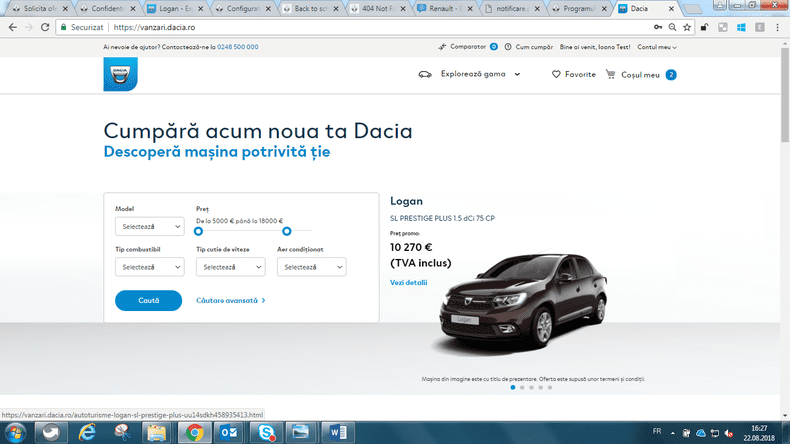
Task: Click the car icon beside Explorează gama
Action: point(425,75)
